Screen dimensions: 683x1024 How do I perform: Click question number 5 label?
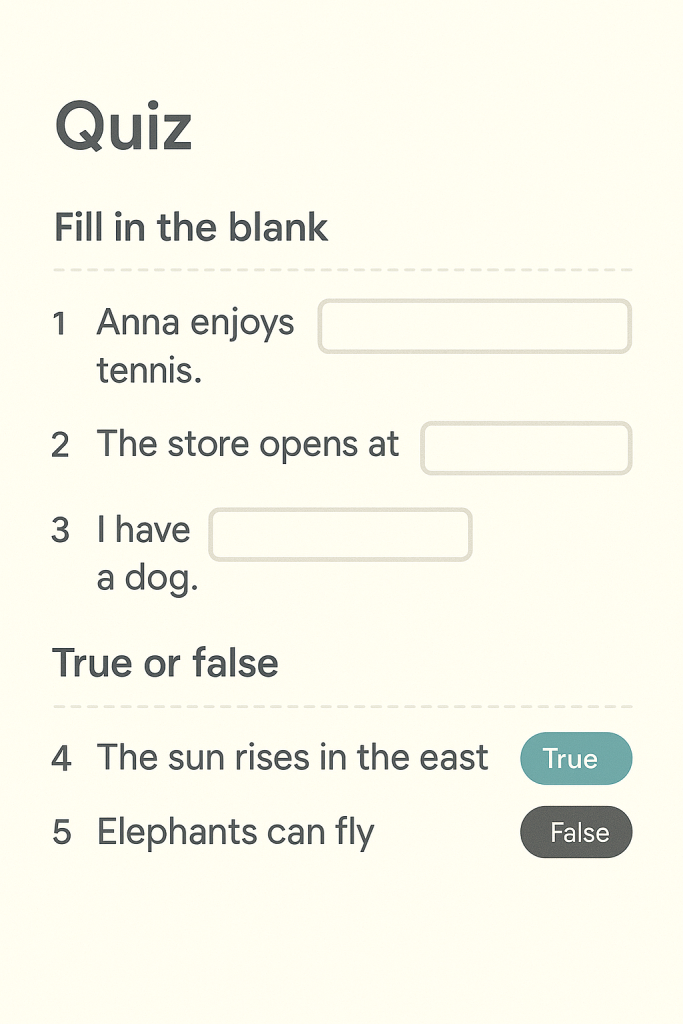pos(61,832)
